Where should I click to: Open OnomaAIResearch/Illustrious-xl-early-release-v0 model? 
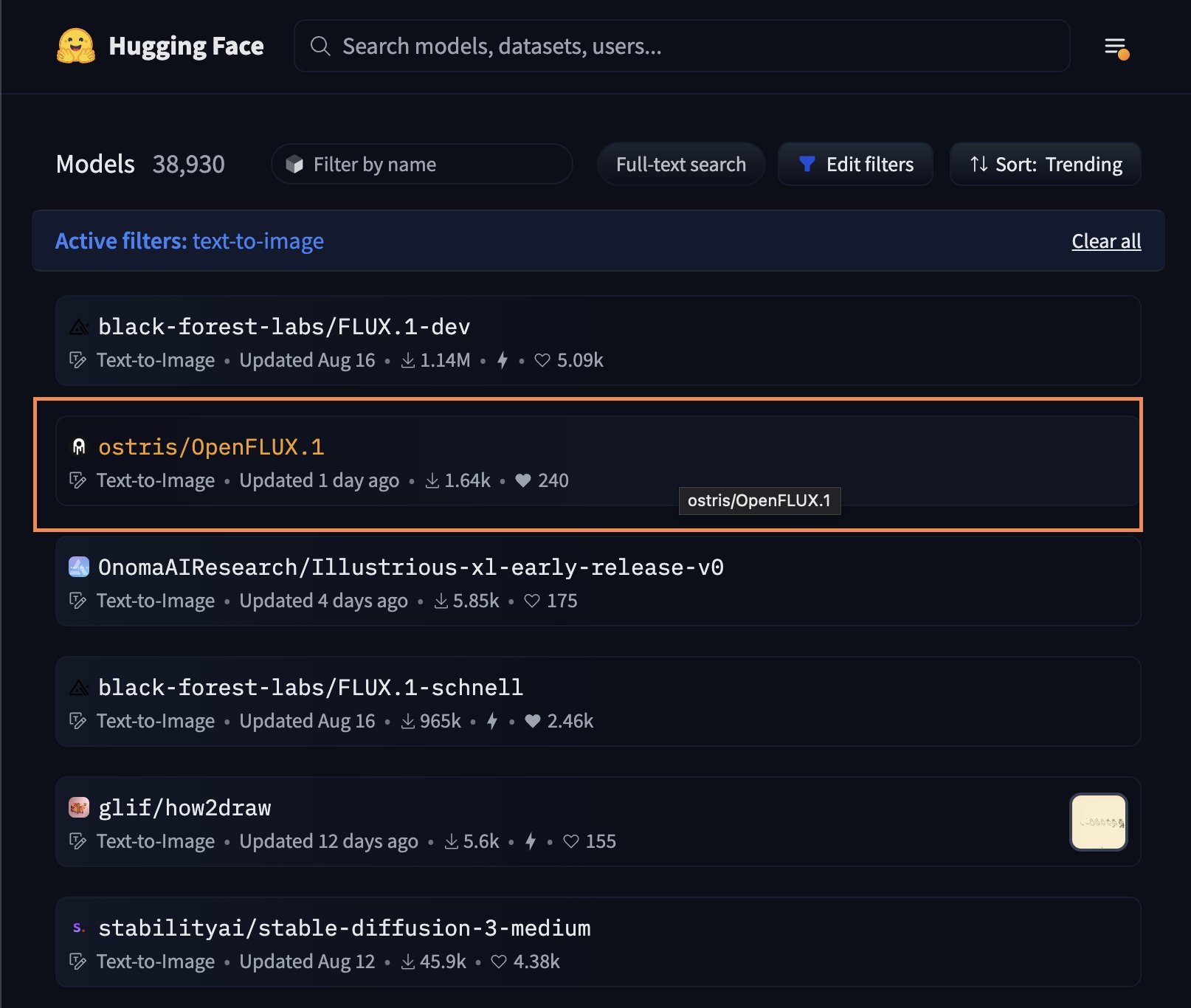pos(410,567)
